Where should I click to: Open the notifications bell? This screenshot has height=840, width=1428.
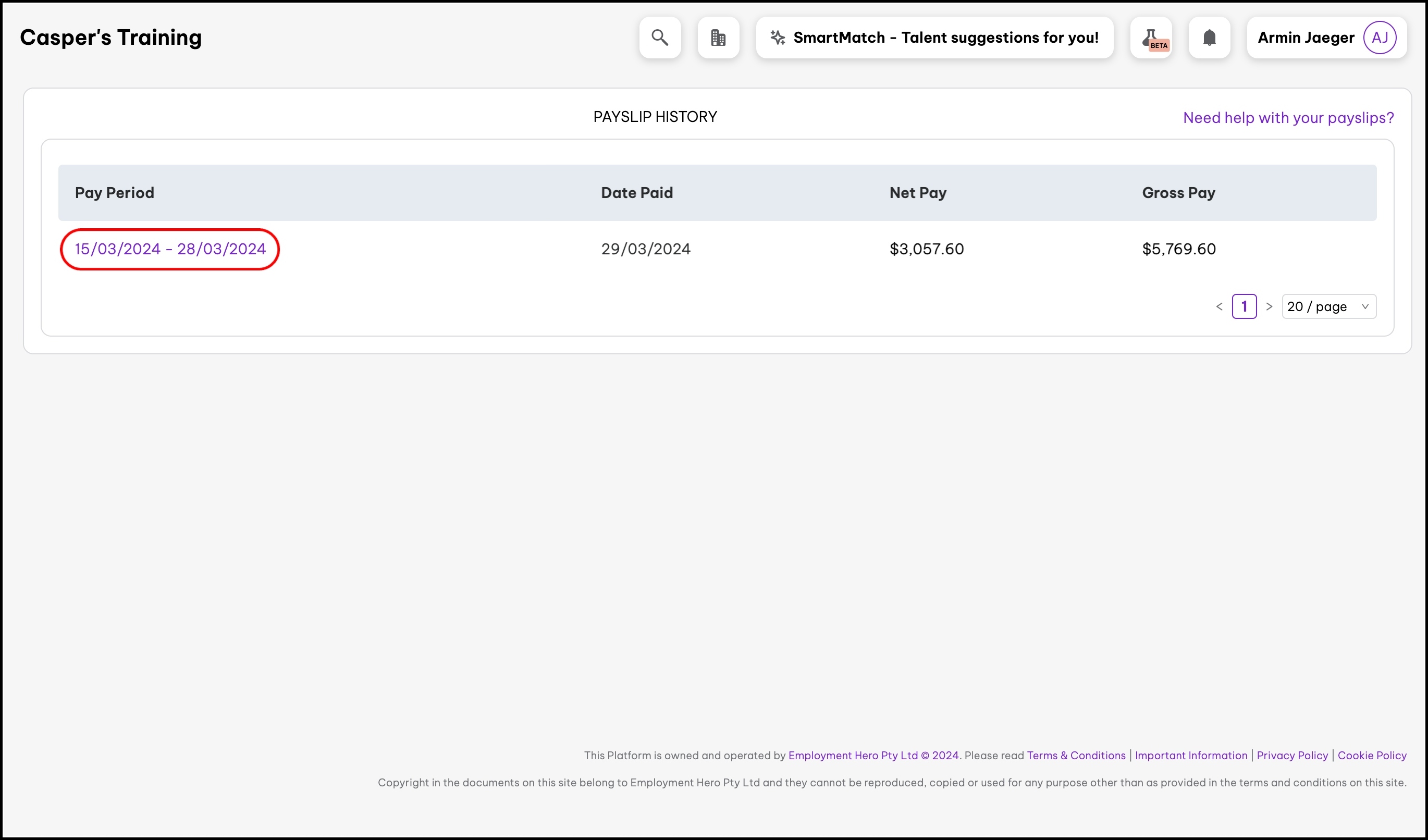point(1209,38)
